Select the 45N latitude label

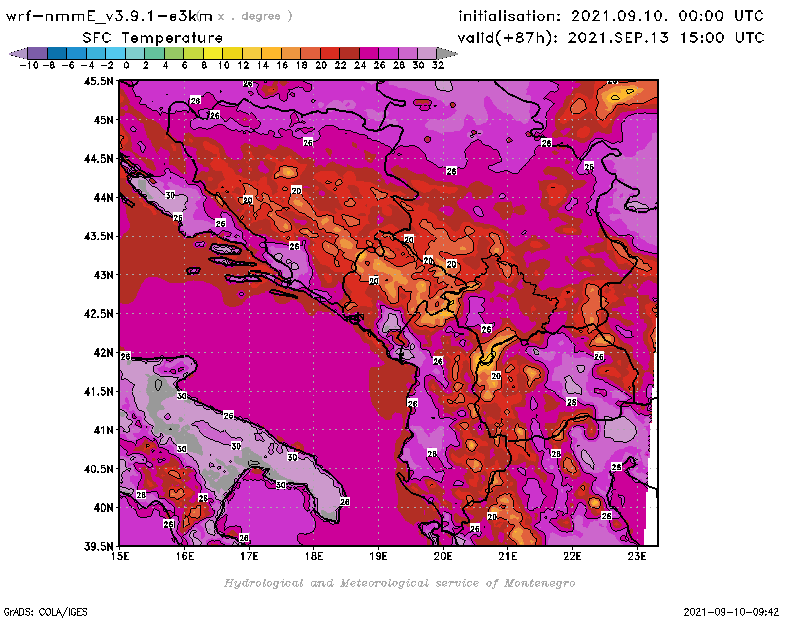103,120
